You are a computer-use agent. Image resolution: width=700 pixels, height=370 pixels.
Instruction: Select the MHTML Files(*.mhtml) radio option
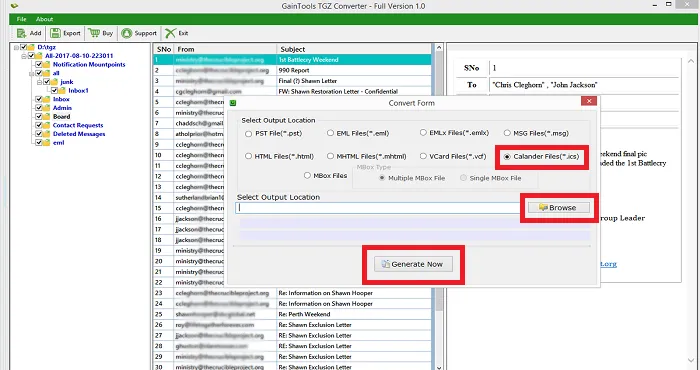click(x=330, y=156)
